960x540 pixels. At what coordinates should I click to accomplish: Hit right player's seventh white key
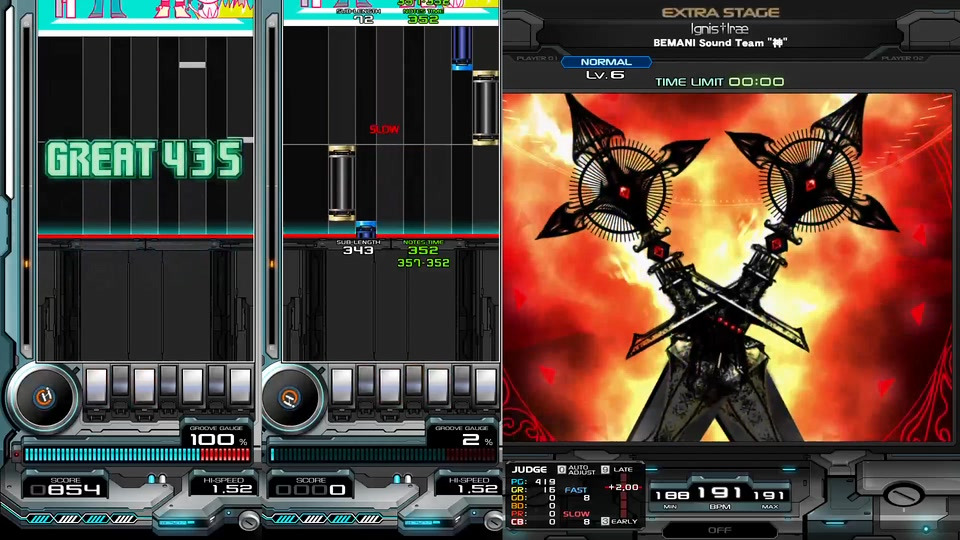point(486,388)
